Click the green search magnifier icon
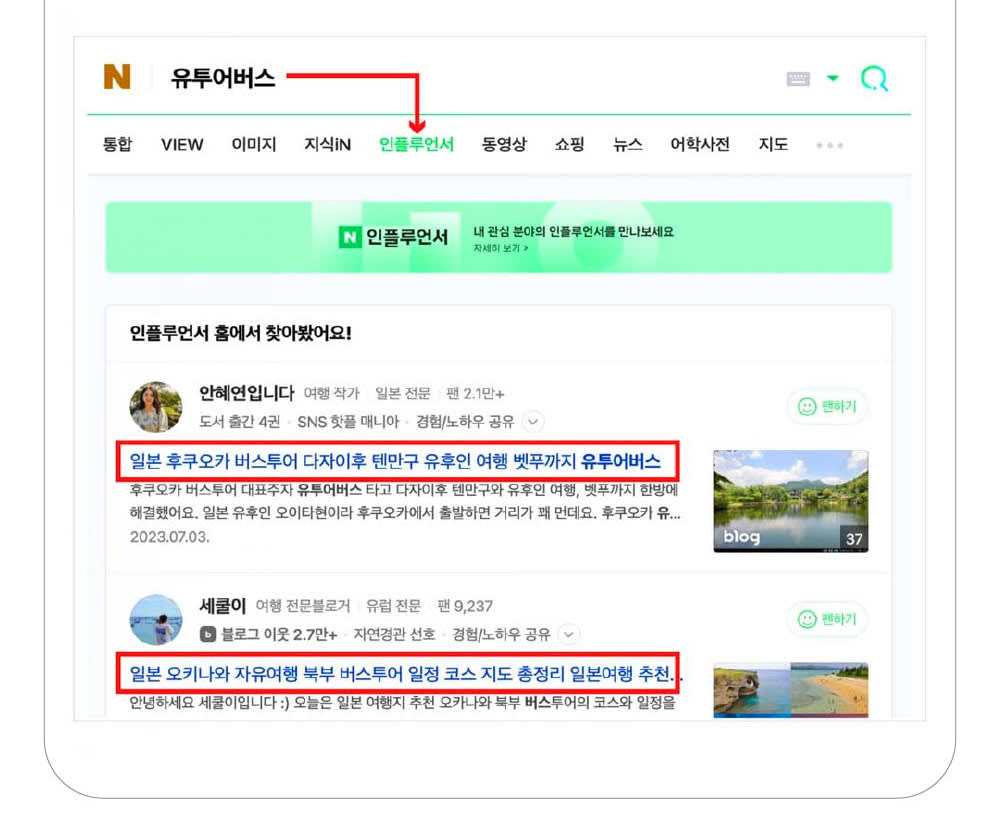This screenshot has width=1000, height=818. (x=874, y=79)
